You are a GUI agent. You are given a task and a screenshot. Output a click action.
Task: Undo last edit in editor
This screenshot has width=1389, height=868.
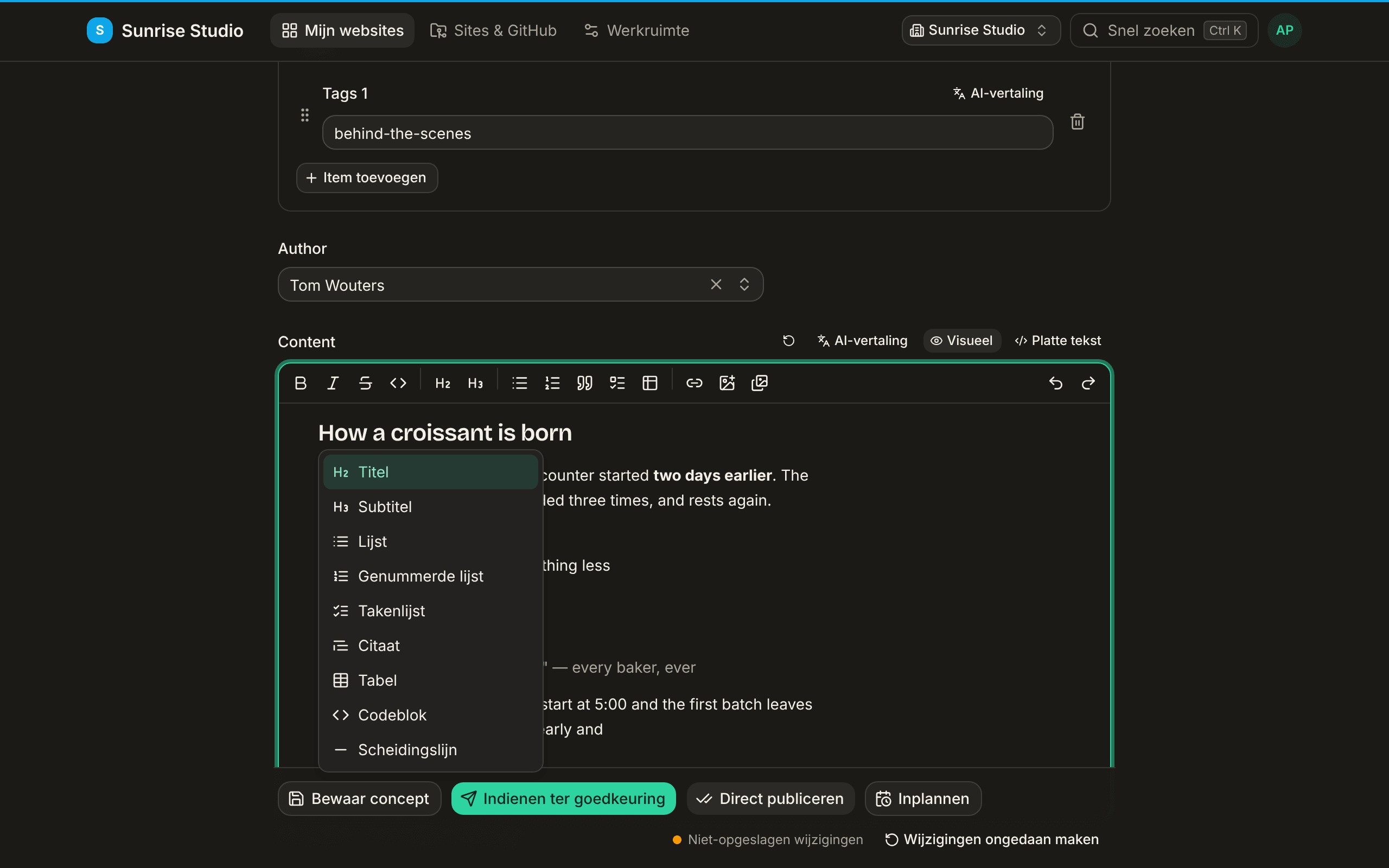[1055, 383]
